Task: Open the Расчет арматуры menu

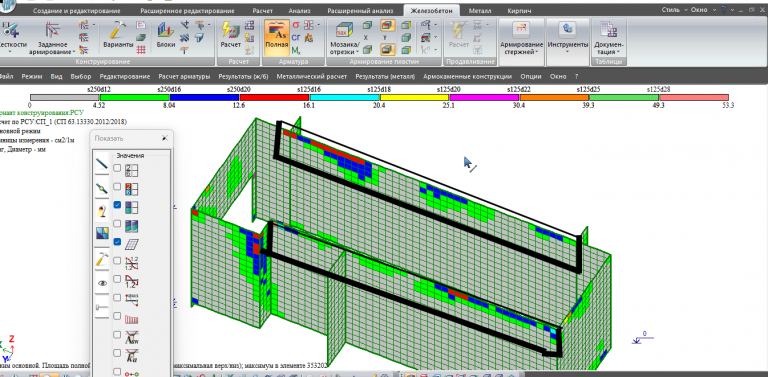Action: tap(184, 76)
